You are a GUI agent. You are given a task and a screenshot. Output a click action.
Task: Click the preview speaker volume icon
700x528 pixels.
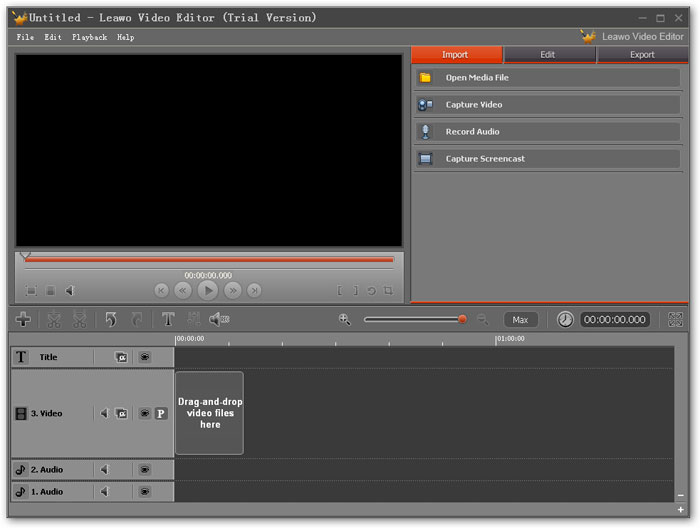[70, 291]
